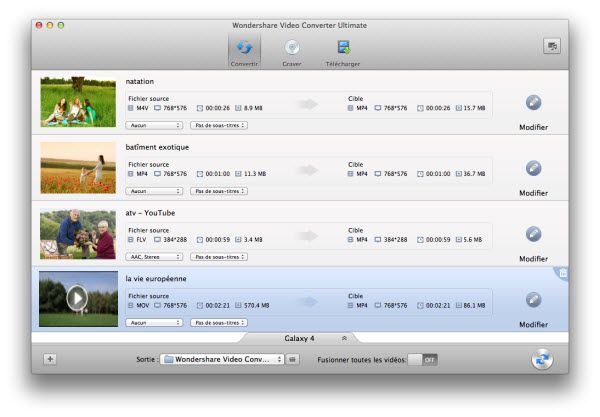
Task: Click Modifier label for batîment exotique
Action: [x=533, y=193]
